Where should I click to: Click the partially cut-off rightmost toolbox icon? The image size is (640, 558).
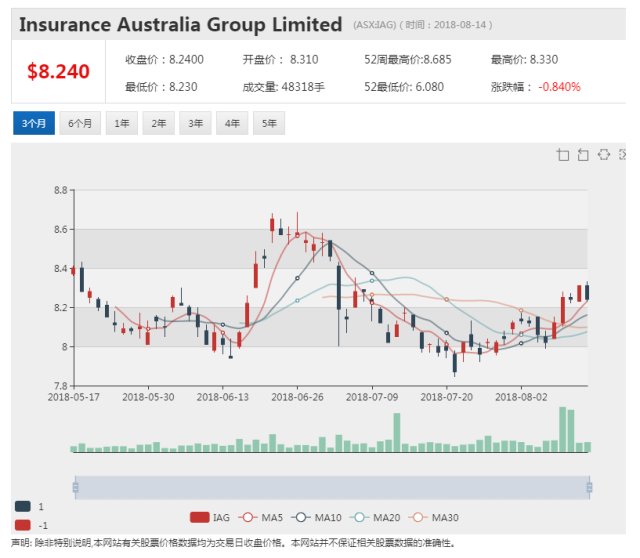623,154
